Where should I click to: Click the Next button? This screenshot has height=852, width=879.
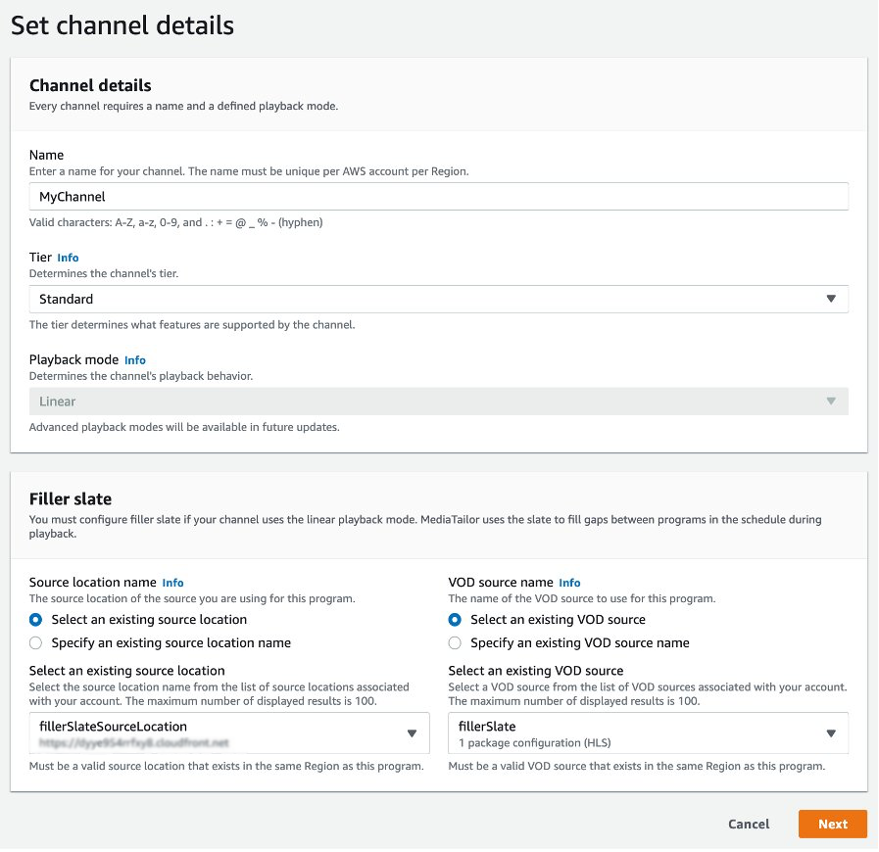tap(833, 823)
